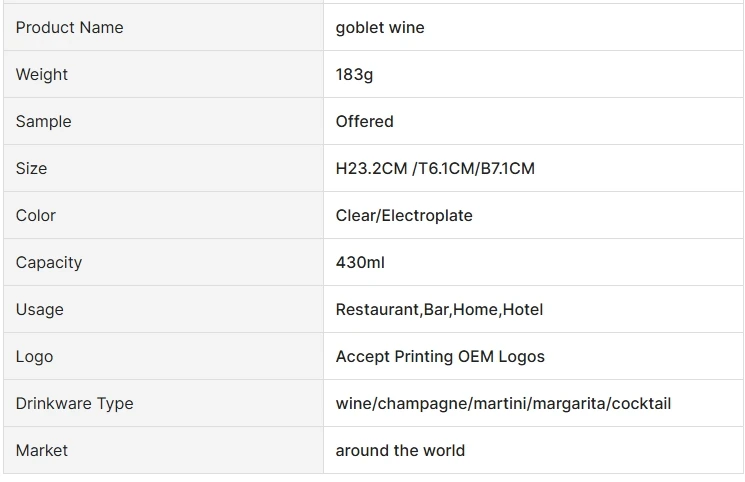Click the 183g weight value
This screenshot has height=482, width=745.
coord(354,75)
